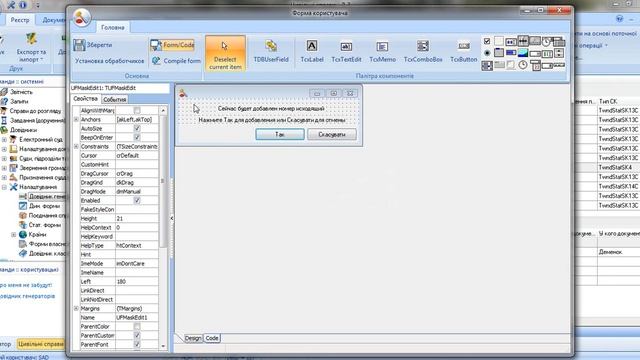Screen dimensions: 640x360
Task: Collapse the Налаштування tree node
Action: pyautogui.click(x=4, y=187)
